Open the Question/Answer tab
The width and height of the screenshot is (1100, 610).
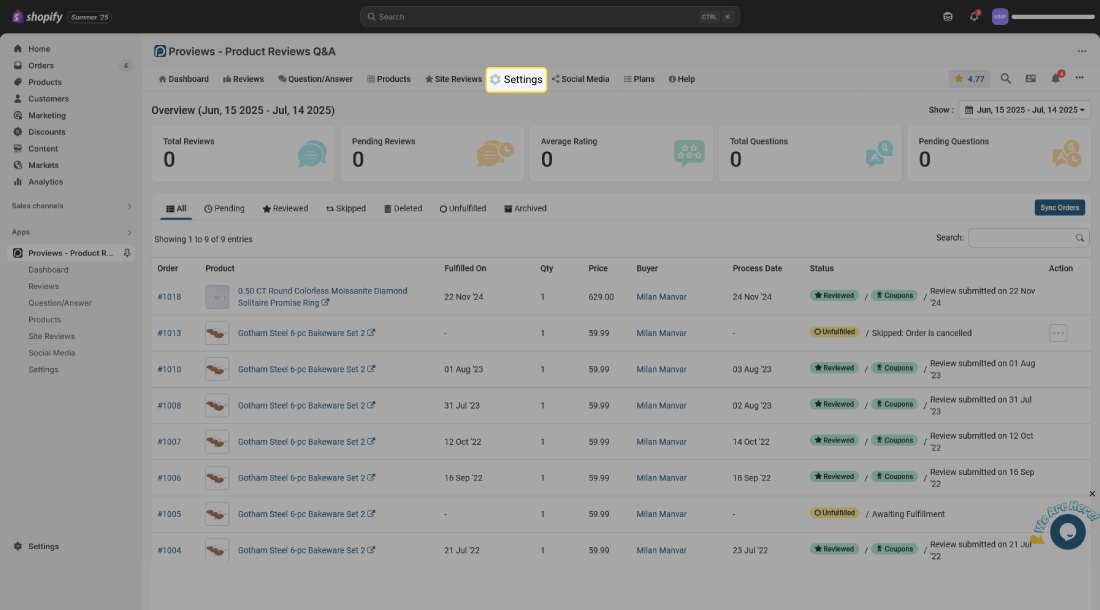click(x=316, y=79)
